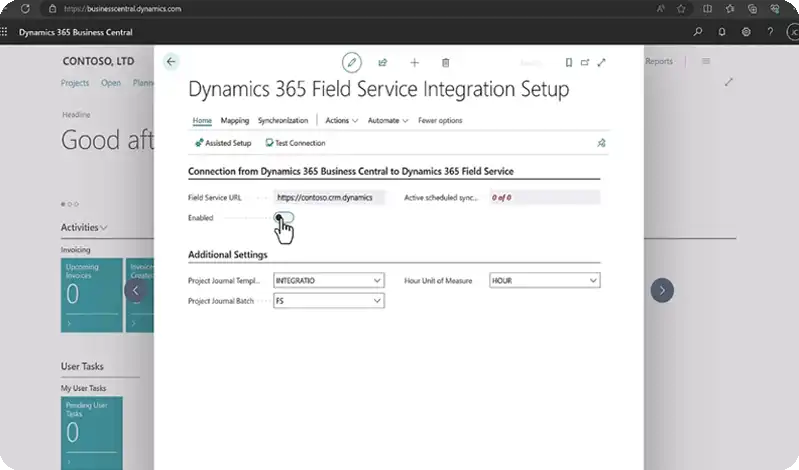Open the Project Journal Template dropdown
This screenshot has height=470, width=799.
[329, 280]
